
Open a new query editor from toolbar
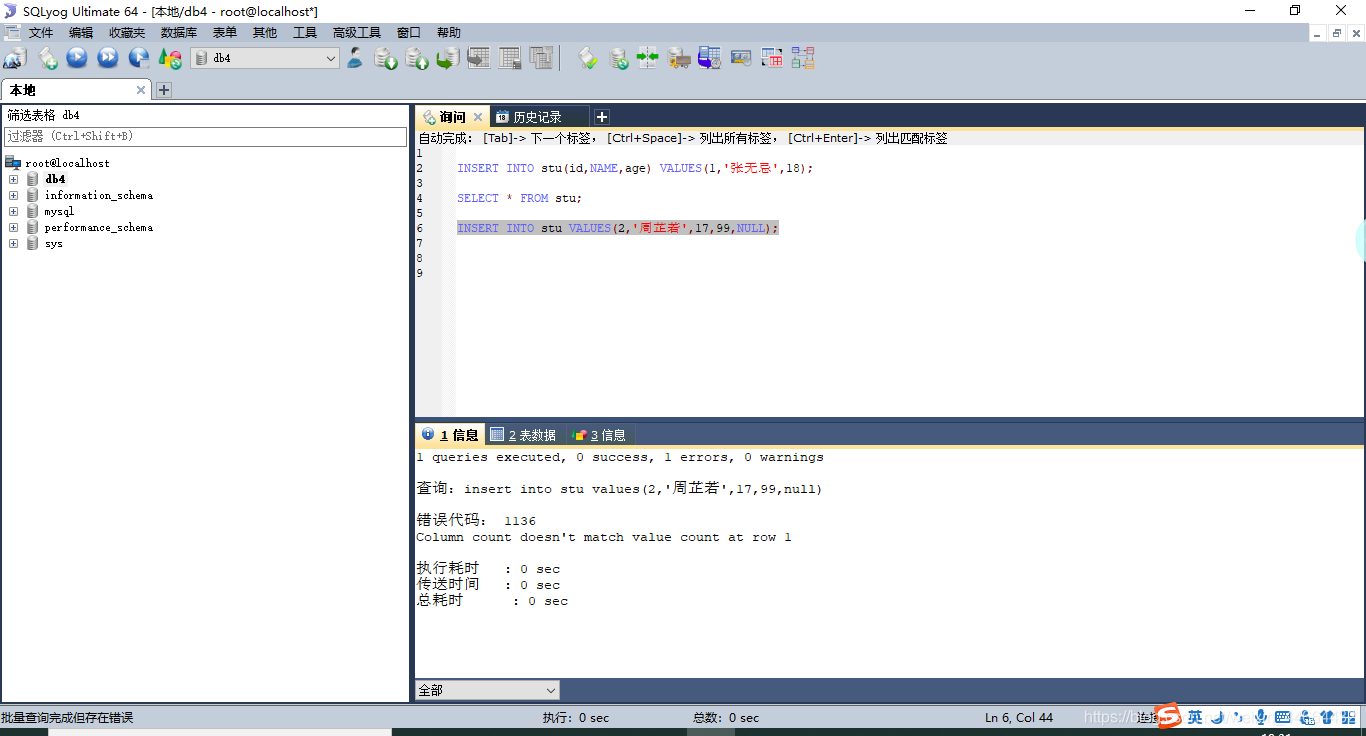(x=47, y=58)
